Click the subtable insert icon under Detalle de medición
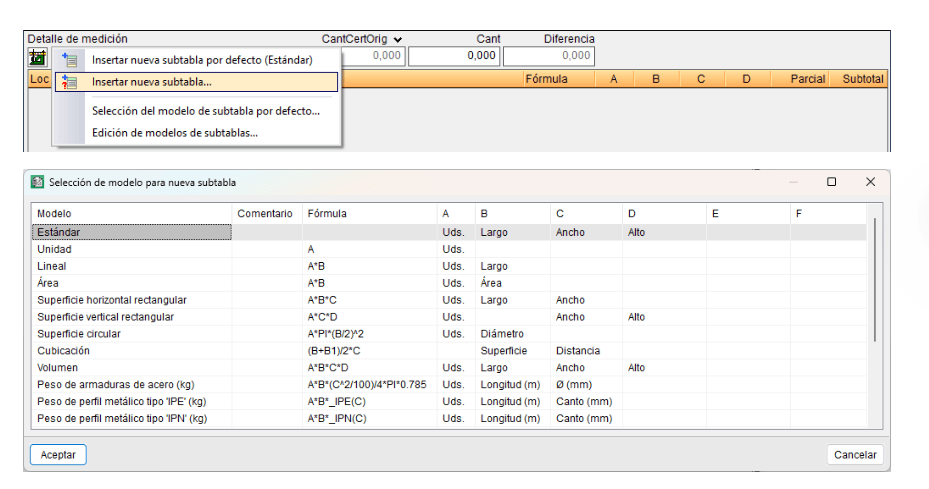The image size is (929, 489). pos(37,57)
